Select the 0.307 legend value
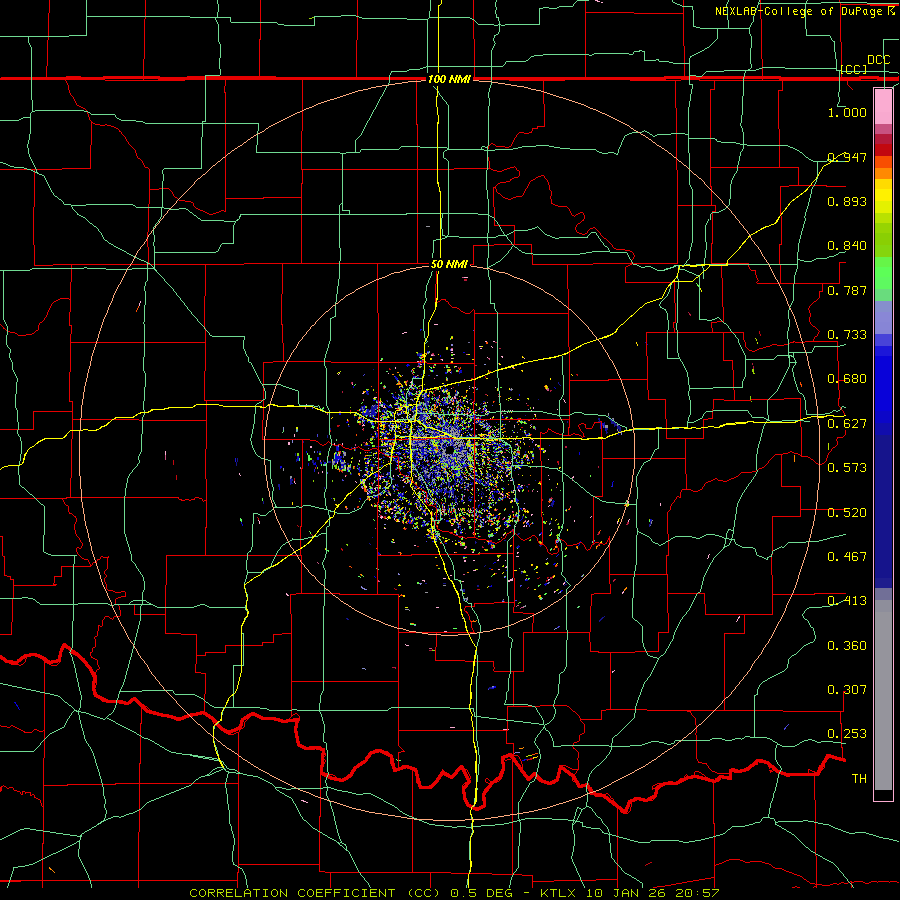This screenshot has width=900, height=900. tap(847, 690)
